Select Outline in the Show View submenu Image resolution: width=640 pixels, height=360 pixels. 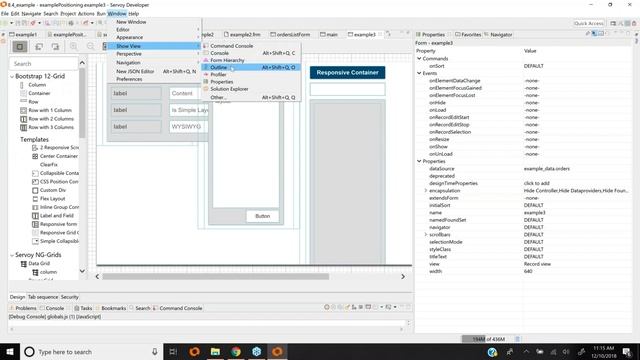pyautogui.click(x=251, y=67)
